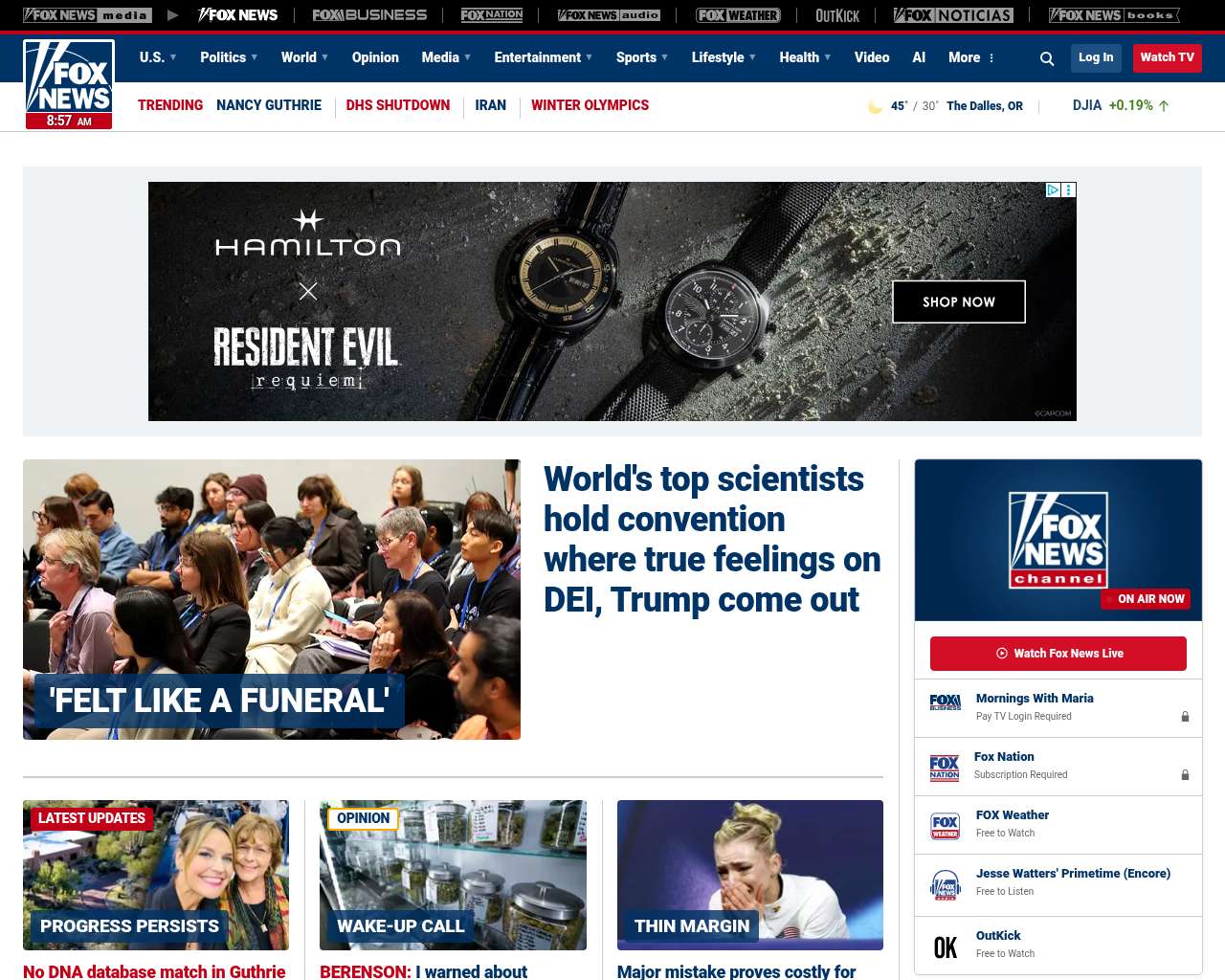1225x980 pixels.
Task: Open the Opinion section
Action: coord(375,57)
